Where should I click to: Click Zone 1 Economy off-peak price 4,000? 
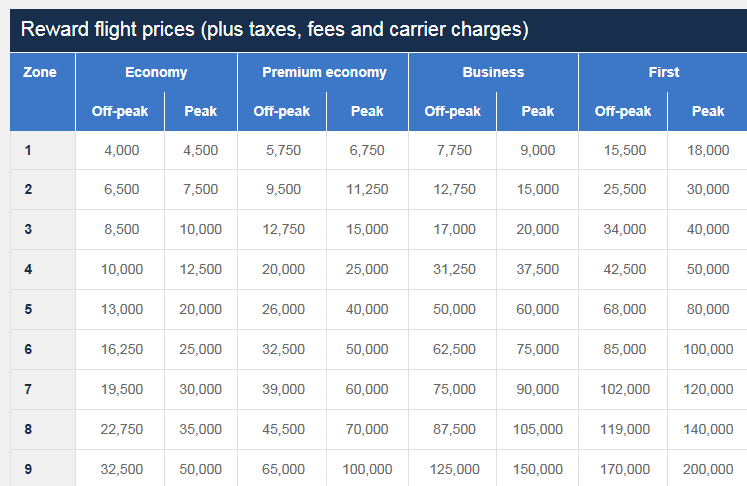click(x=121, y=150)
